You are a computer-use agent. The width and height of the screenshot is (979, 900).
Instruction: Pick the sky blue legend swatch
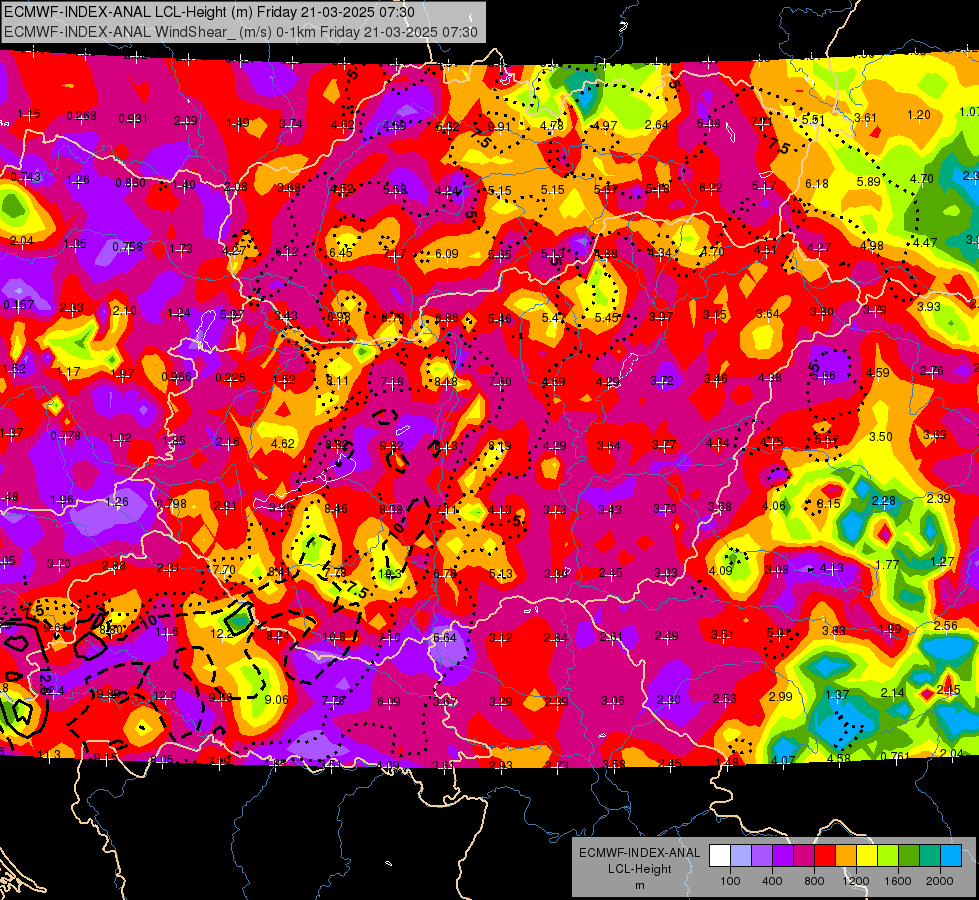pos(952,855)
